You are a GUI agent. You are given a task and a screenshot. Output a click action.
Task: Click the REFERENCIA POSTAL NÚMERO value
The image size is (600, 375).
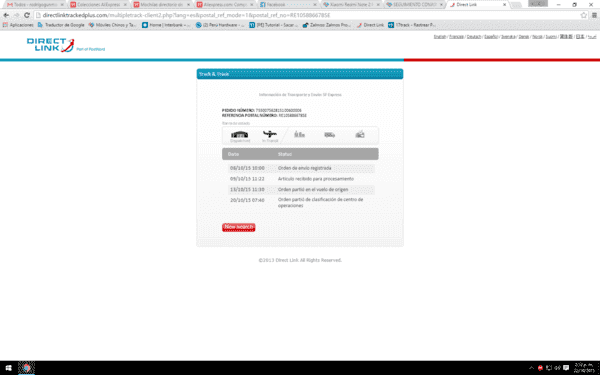coord(292,115)
